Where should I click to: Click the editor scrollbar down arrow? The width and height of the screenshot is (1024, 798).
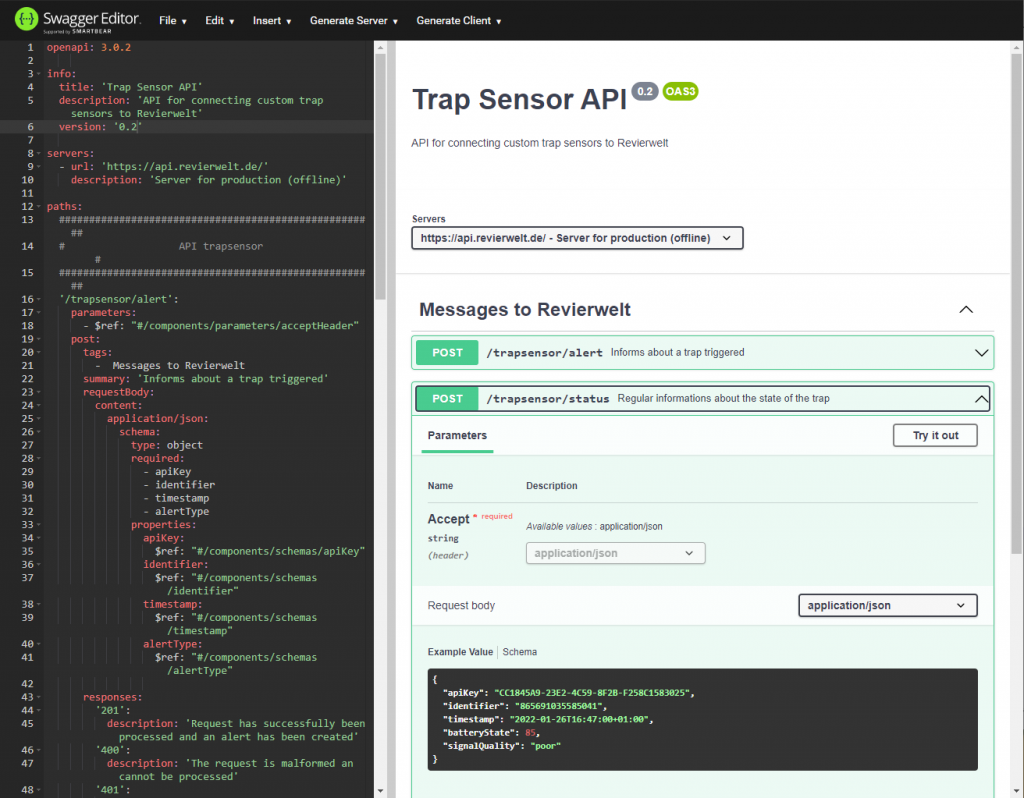tap(380, 791)
